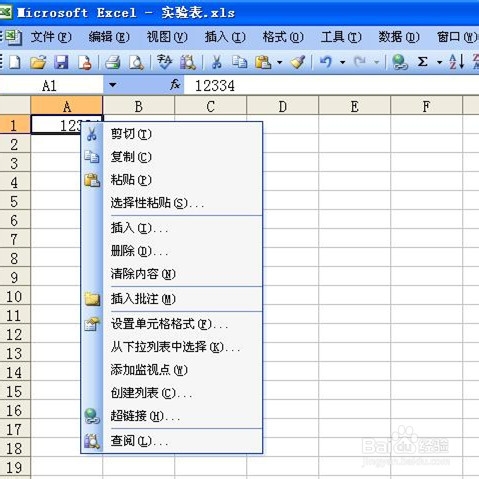Undo the last action with toolbar arrow
Image resolution: width=479 pixels, height=479 pixels.
tap(326, 62)
